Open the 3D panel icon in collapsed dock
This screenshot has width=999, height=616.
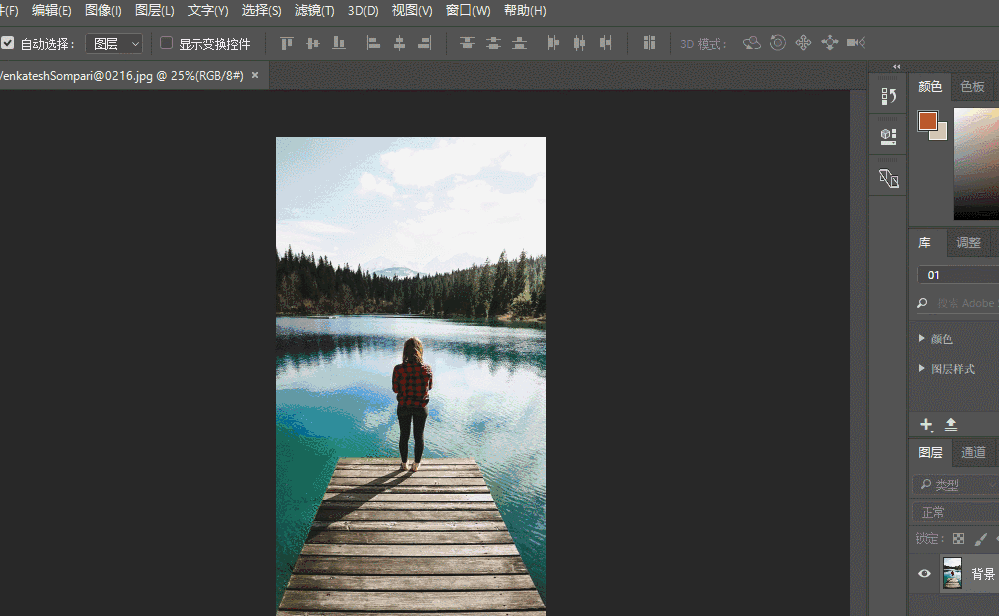[888, 178]
